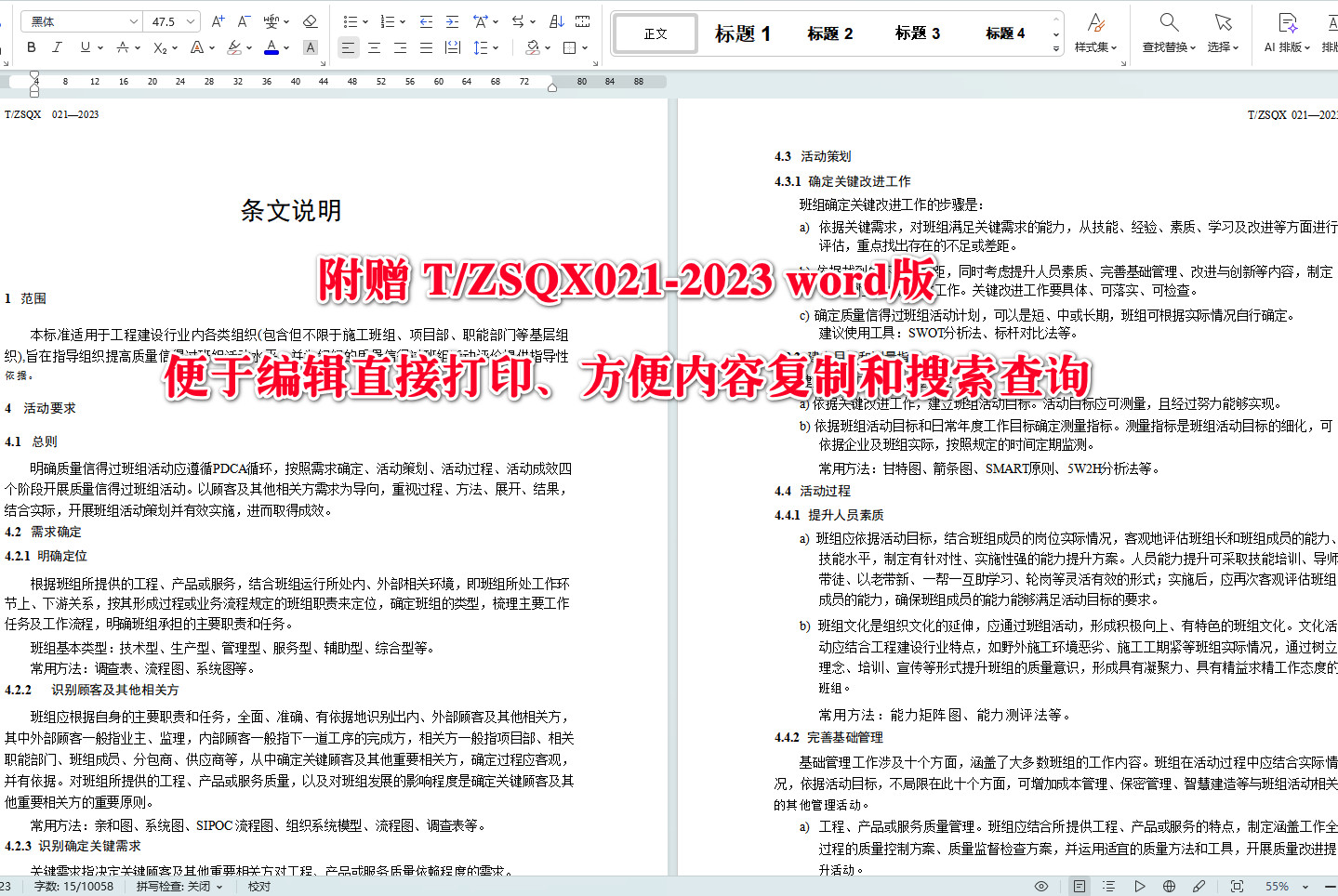Toggle align right

click(400, 47)
